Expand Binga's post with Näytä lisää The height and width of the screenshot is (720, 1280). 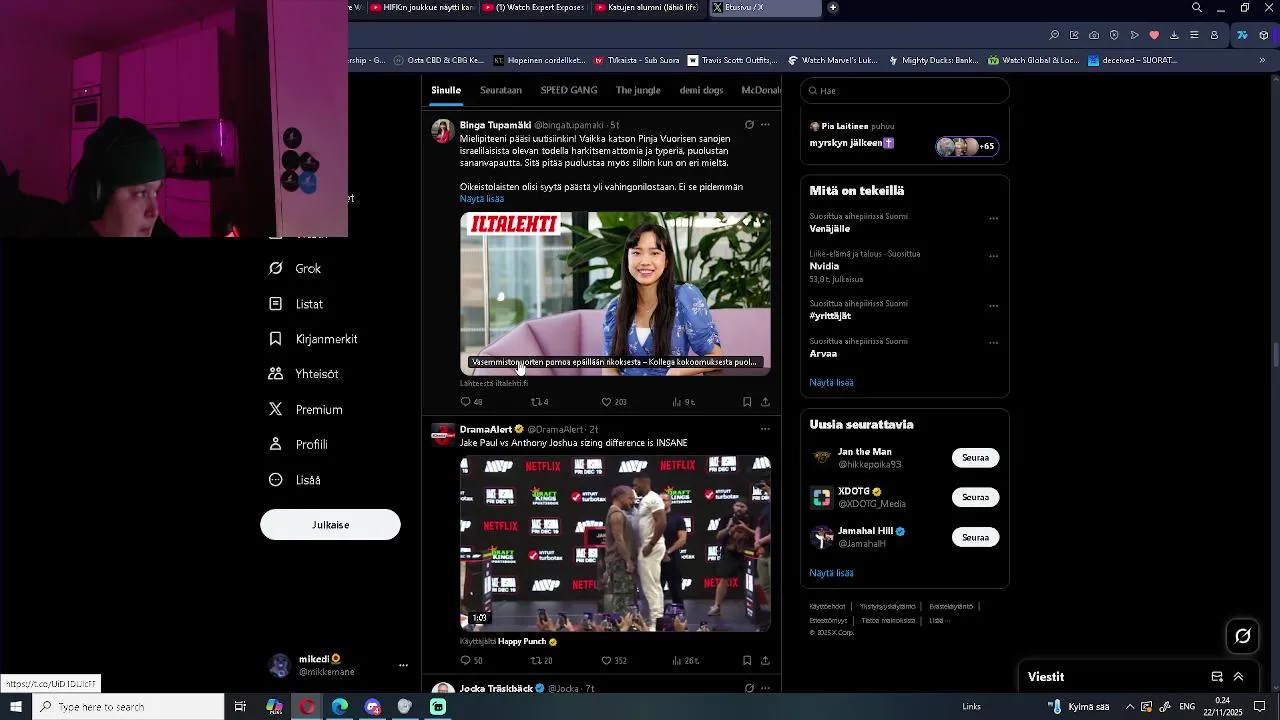pyautogui.click(x=482, y=199)
